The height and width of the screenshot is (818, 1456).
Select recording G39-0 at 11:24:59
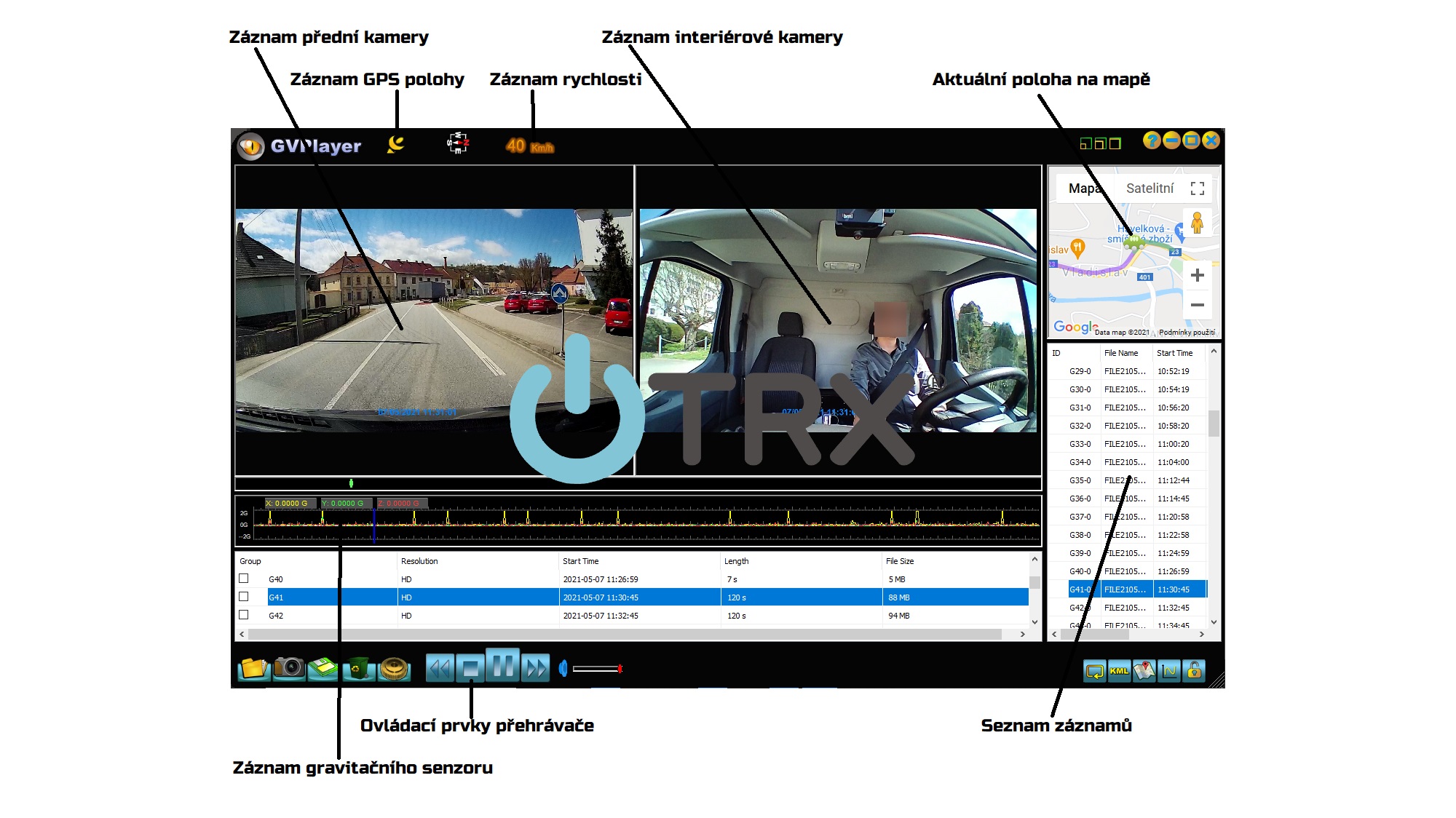point(1128,553)
